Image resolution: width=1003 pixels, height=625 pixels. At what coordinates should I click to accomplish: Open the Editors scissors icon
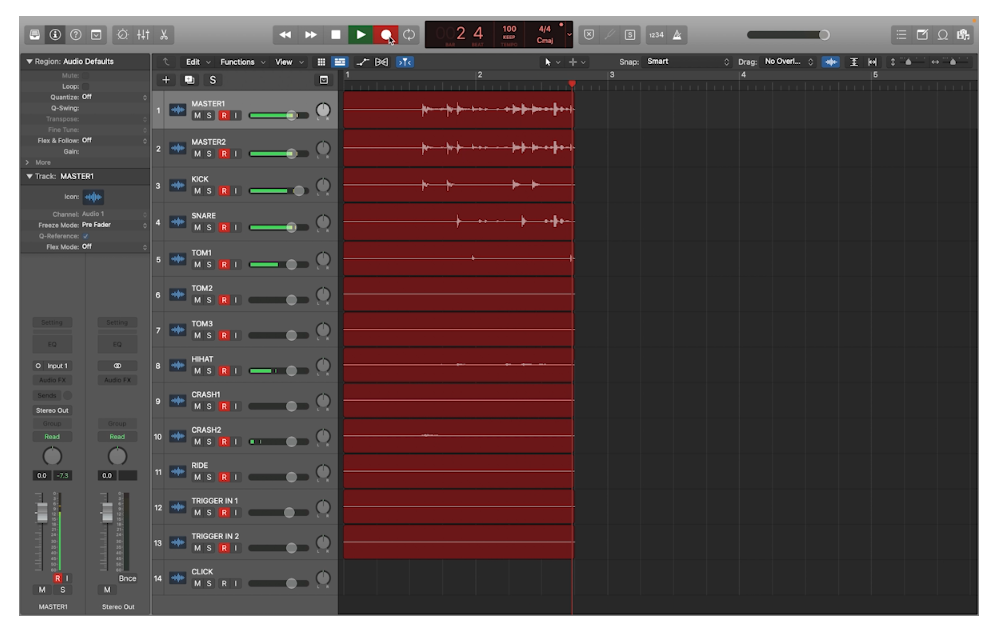164,35
